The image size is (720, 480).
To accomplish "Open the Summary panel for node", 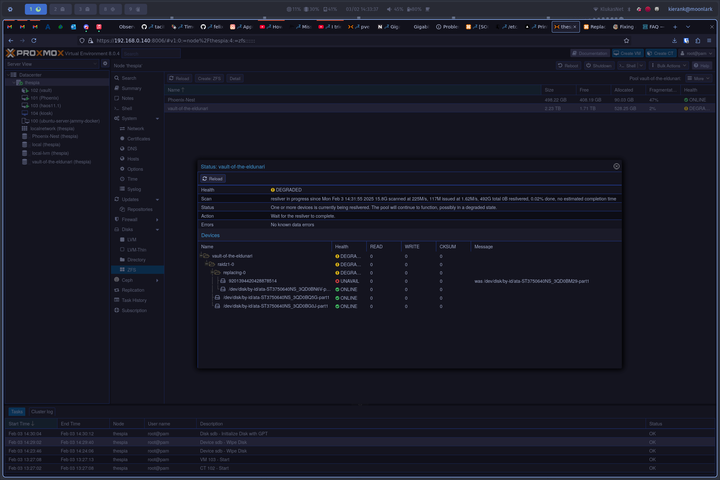I will 131,88.
